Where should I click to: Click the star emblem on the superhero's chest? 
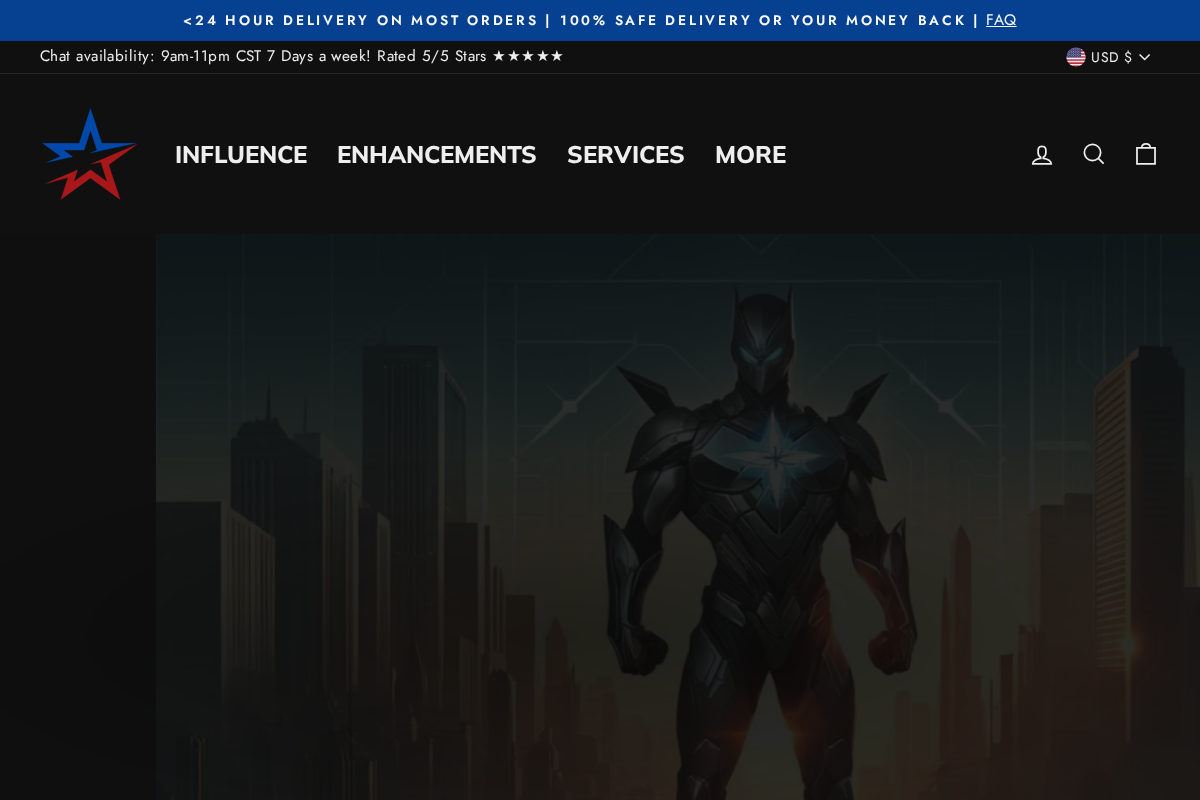click(x=778, y=455)
